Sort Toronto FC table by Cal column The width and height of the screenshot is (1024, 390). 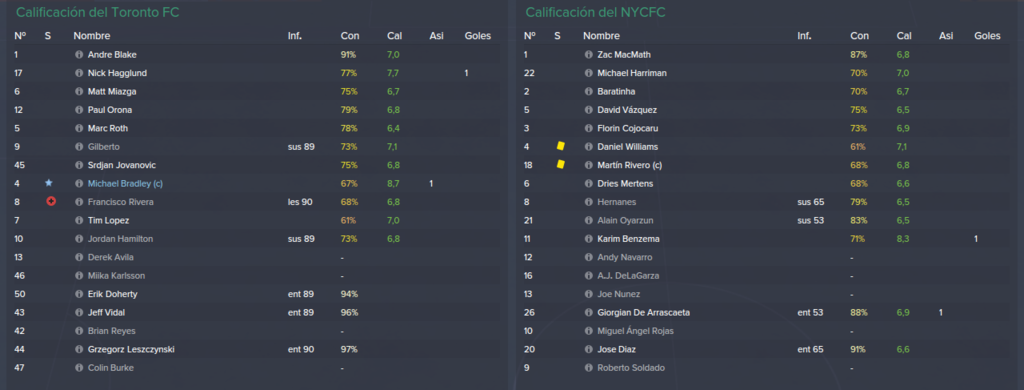click(x=394, y=36)
